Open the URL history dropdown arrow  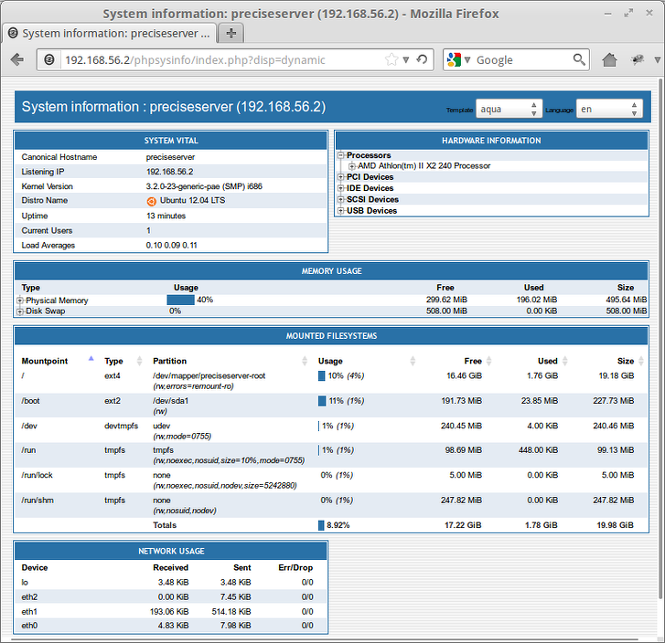406,60
